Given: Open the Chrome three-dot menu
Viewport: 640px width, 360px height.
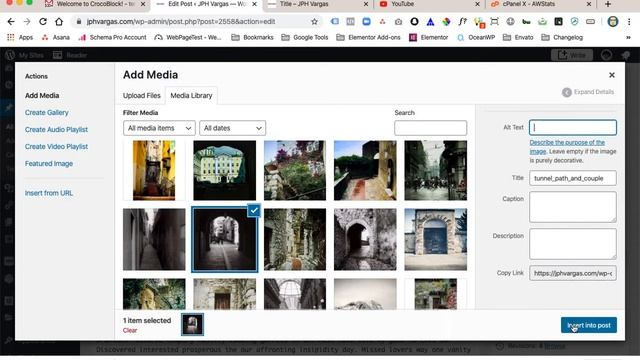Looking at the screenshot, I should pyautogui.click(x=629, y=22).
